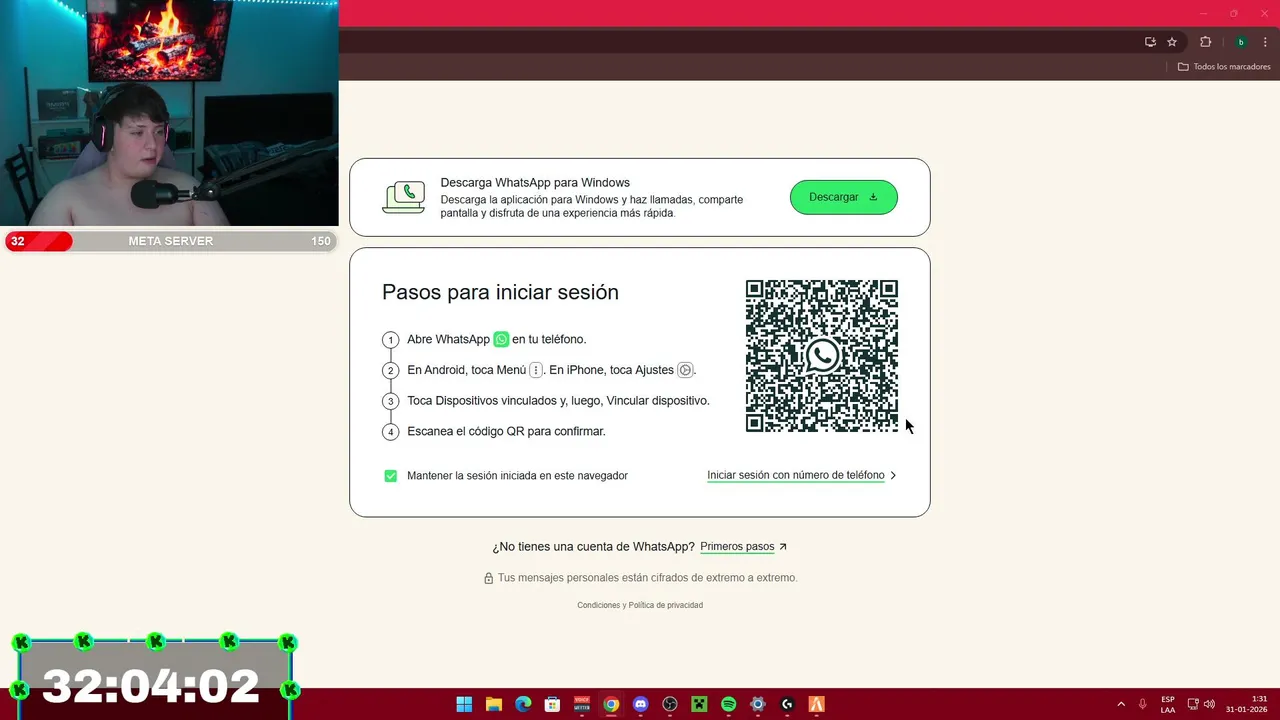Click the streamer webcam overlay
The height and width of the screenshot is (720, 1280).
pyautogui.click(x=169, y=113)
